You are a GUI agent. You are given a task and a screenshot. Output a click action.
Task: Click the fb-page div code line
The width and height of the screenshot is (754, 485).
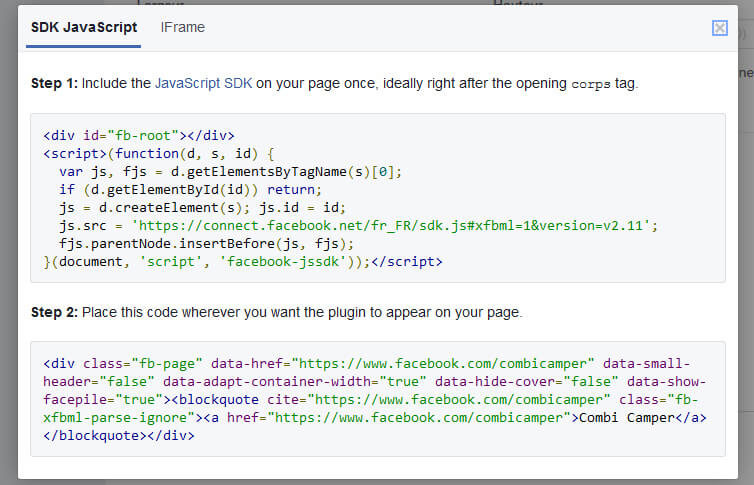tap(366, 363)
